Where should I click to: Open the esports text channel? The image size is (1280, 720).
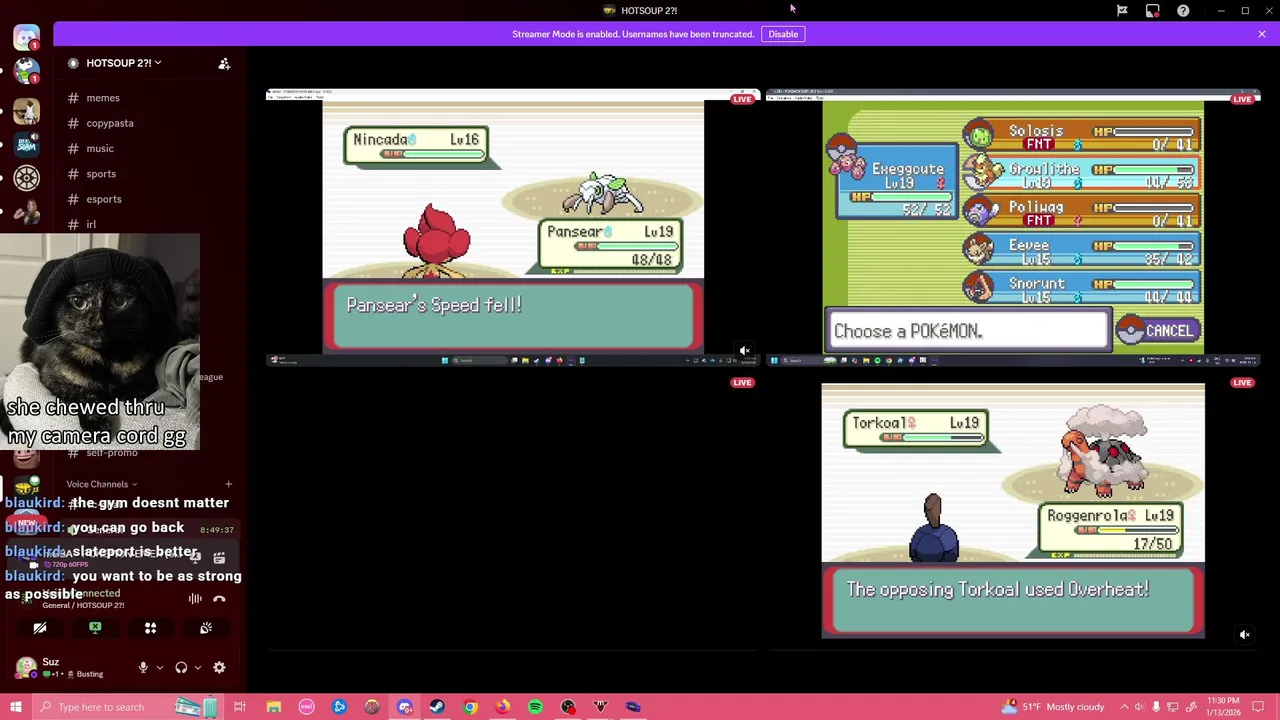tap(104, 199)
